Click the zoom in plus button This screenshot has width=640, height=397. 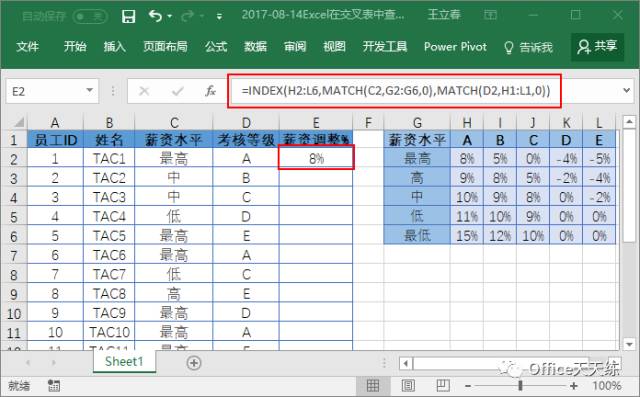click(574, 386)
